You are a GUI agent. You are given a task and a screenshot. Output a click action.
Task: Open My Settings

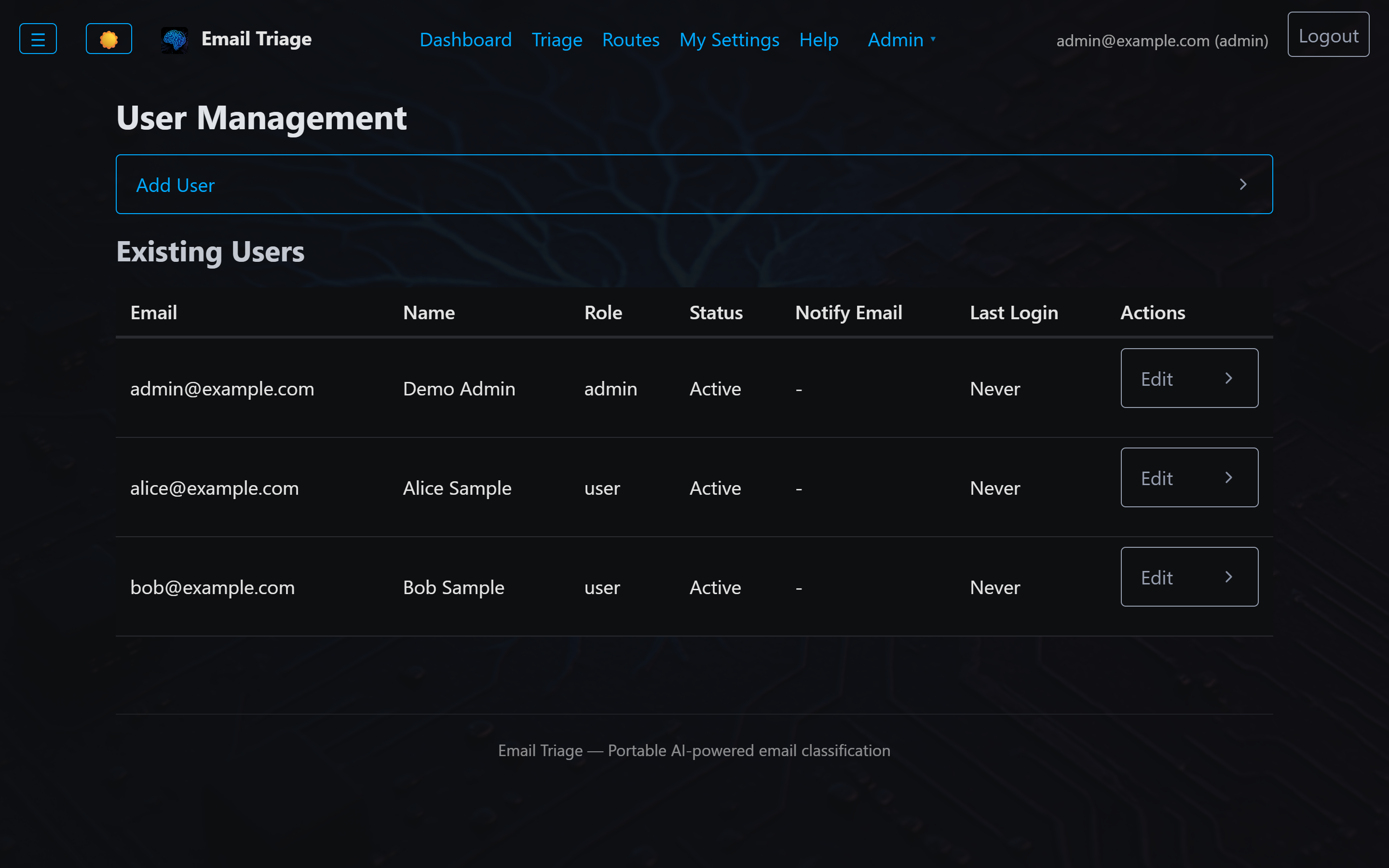729,40
